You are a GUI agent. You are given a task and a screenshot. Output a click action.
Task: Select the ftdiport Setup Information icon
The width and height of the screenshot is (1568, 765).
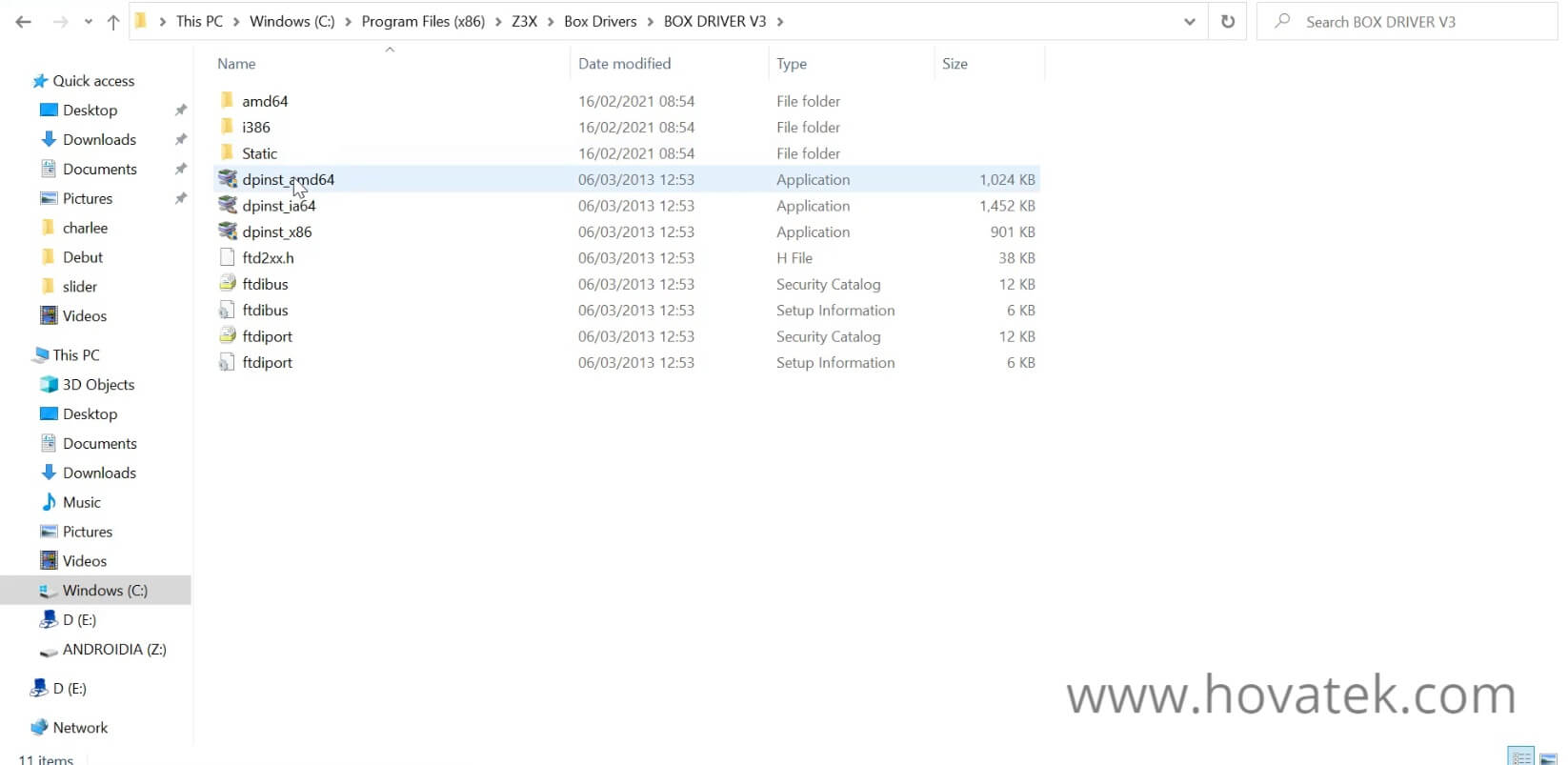click(228, 362)
